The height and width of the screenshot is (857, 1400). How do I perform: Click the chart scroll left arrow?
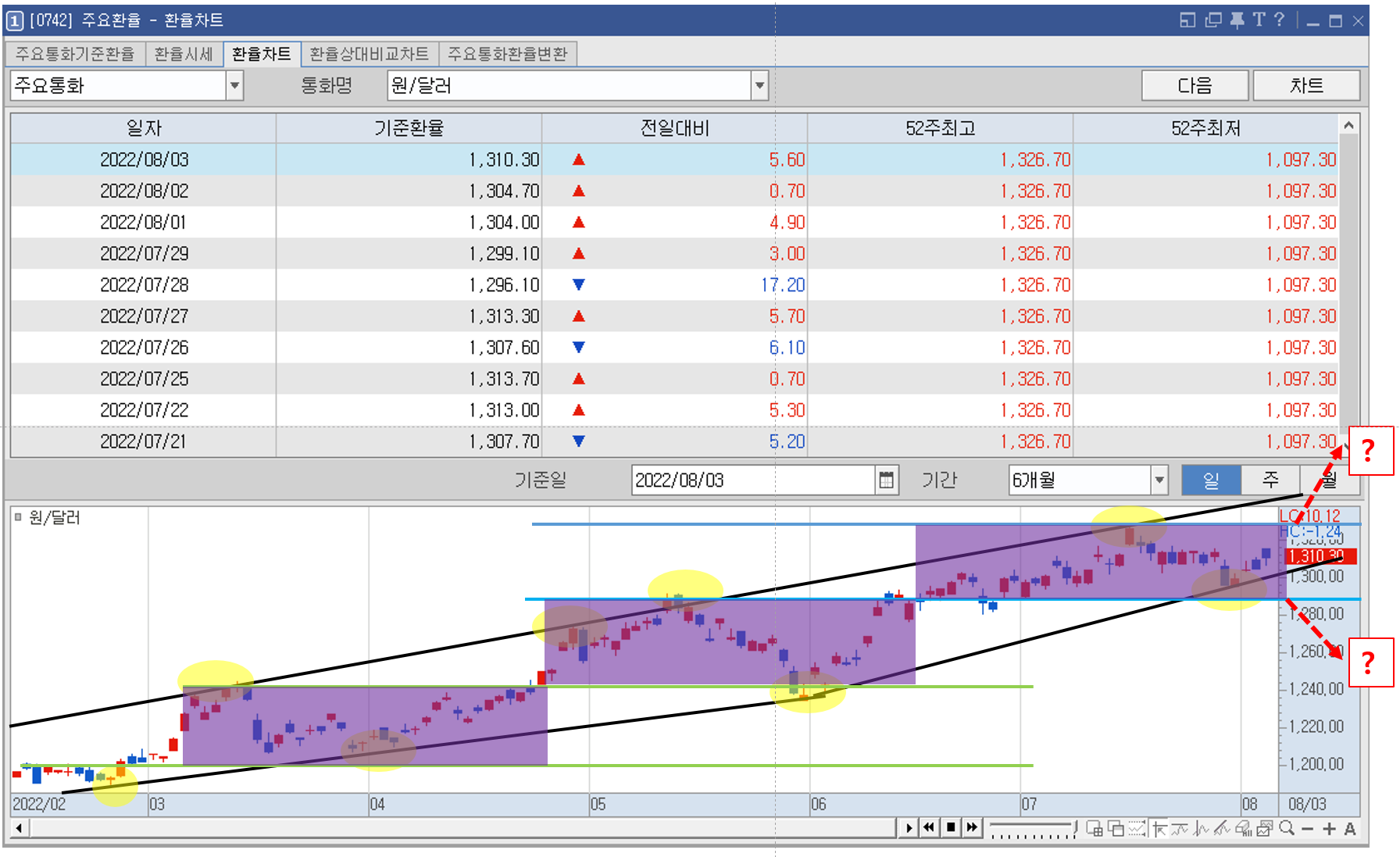tap(19, 827)
